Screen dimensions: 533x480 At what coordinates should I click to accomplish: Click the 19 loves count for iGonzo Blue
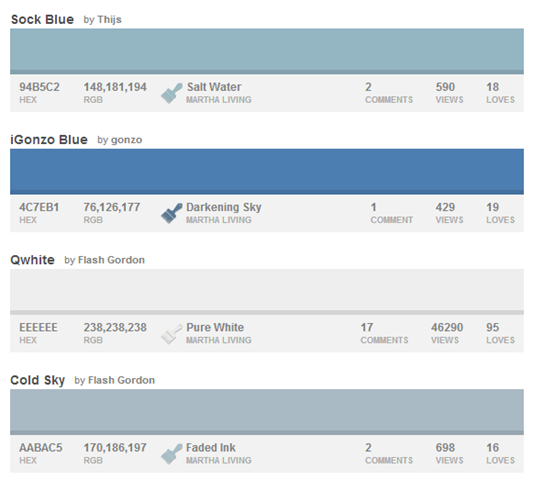coord(500,213)
